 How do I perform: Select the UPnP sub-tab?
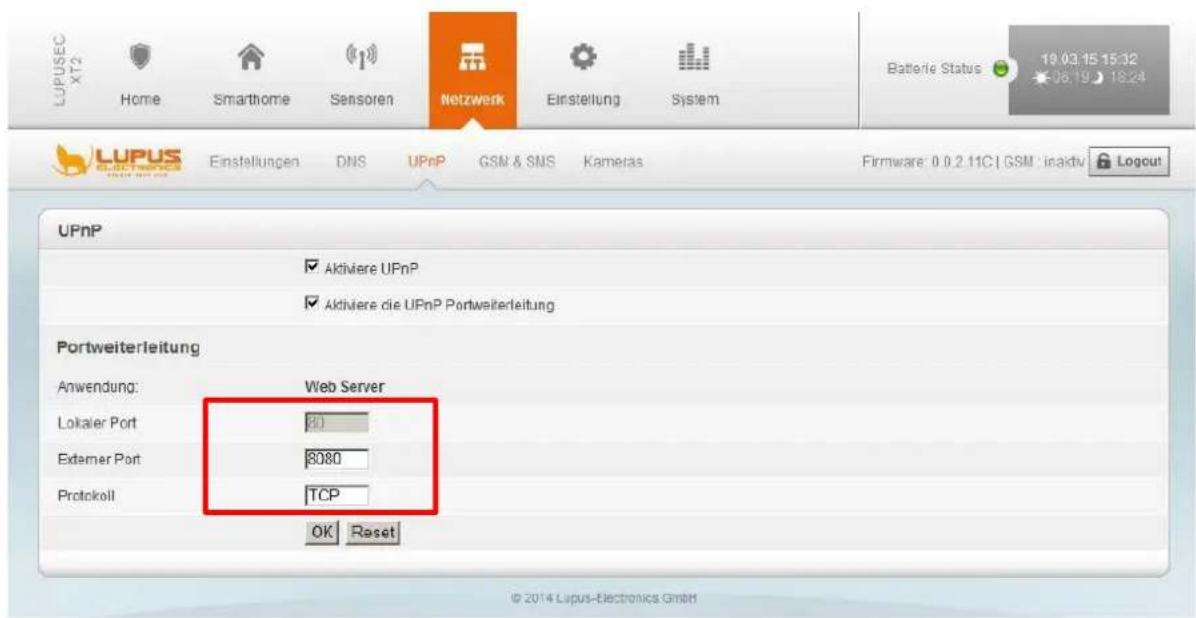pyautogui.click(x=427, y=163)
